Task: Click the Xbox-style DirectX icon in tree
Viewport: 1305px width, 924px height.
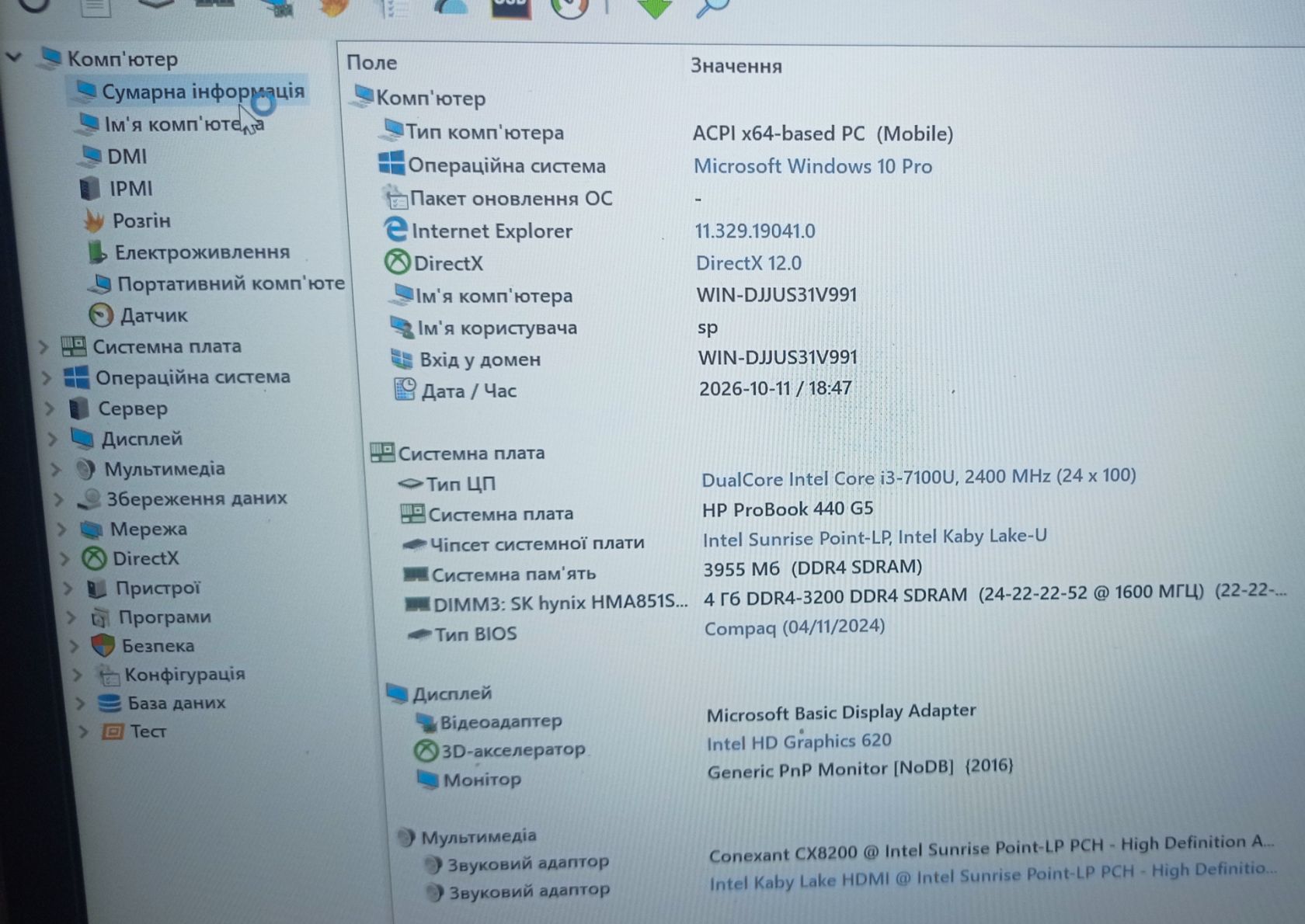Action: pos(94,558)
